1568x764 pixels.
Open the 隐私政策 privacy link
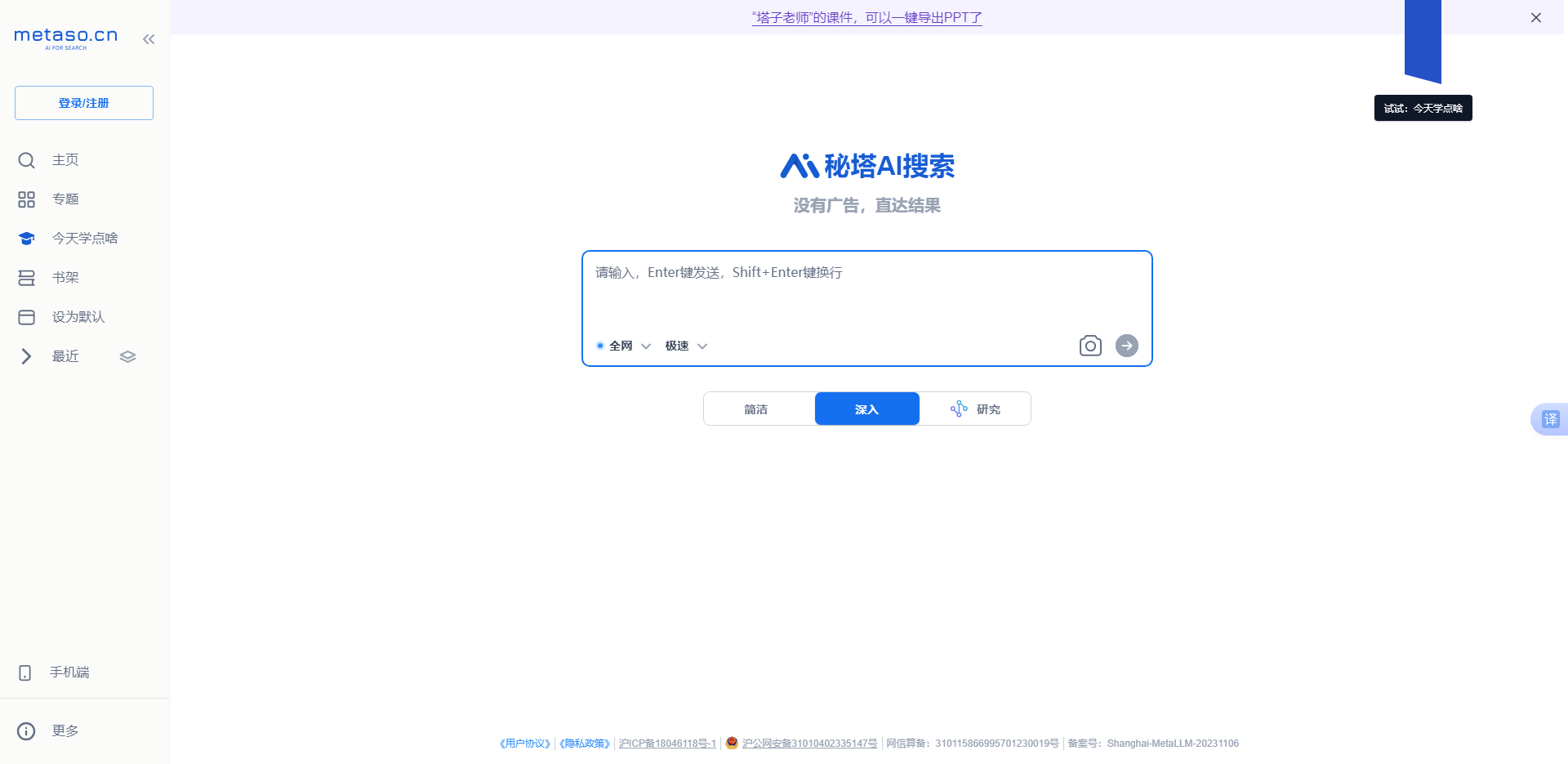click(585, 744)
